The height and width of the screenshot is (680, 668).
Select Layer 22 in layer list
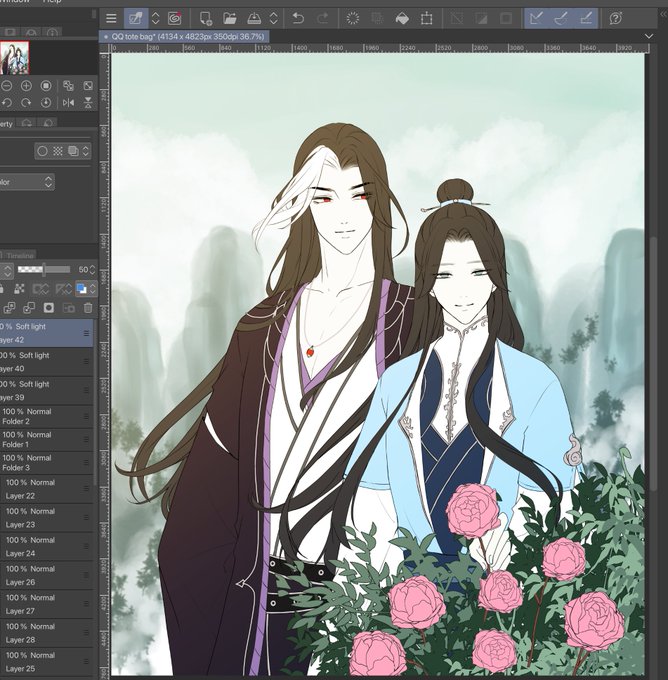point(46,489)
